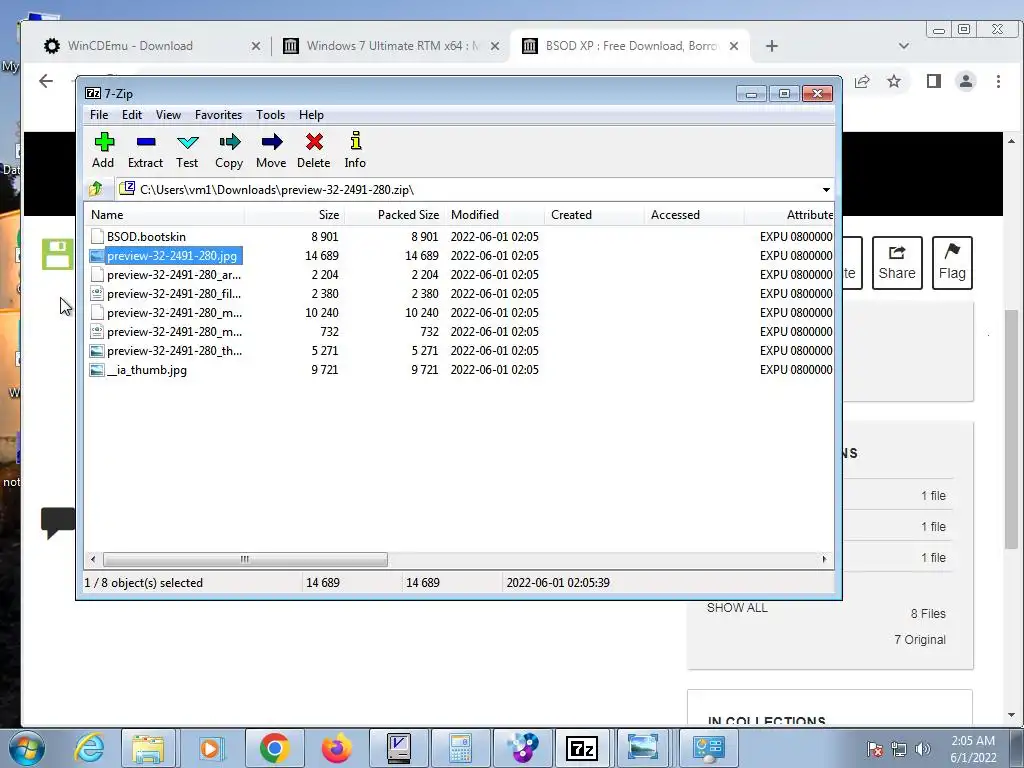1024x768 pixels.
Task: Open Chrome tab search dropdown
Action: click(x=904, y=46)
